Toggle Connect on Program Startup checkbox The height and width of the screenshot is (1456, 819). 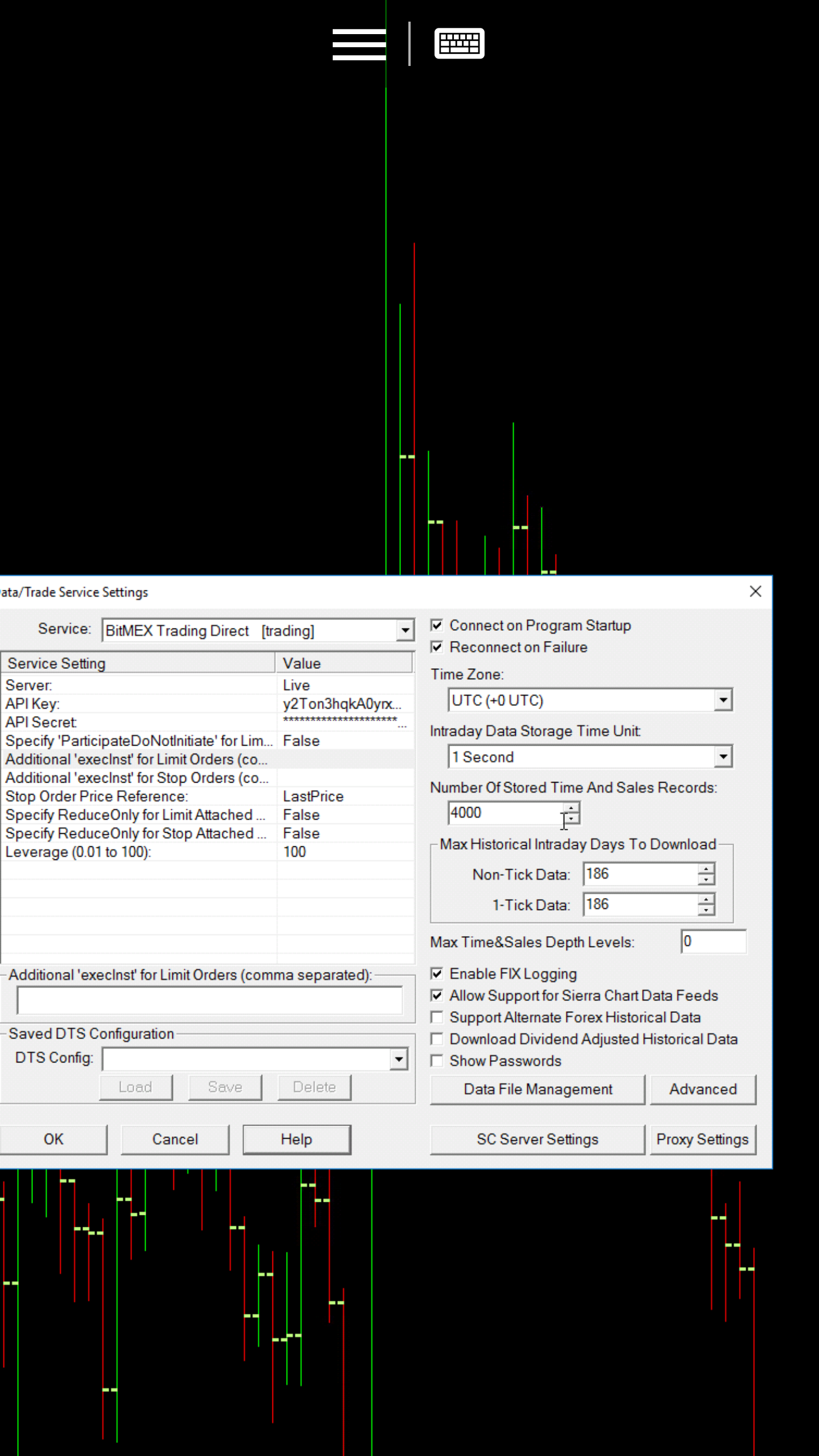click(x=437, y=626)
